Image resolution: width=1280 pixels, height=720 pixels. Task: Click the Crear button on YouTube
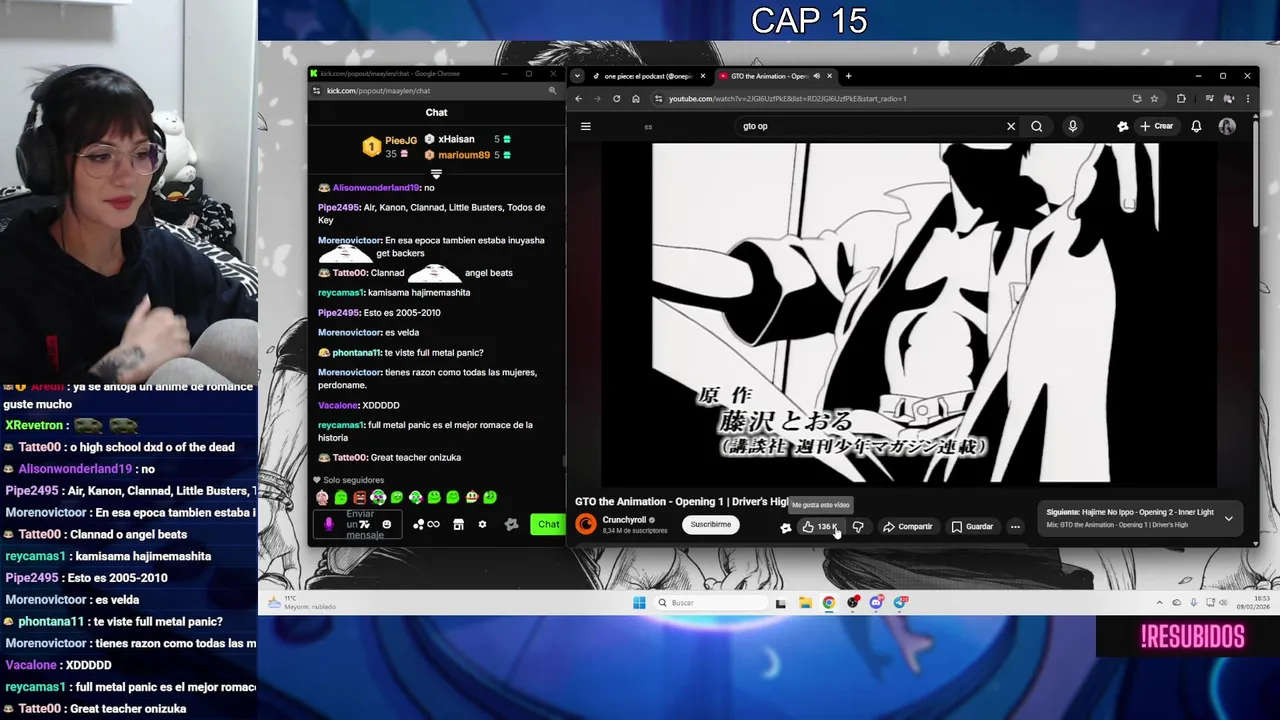tap(1156, 126)
